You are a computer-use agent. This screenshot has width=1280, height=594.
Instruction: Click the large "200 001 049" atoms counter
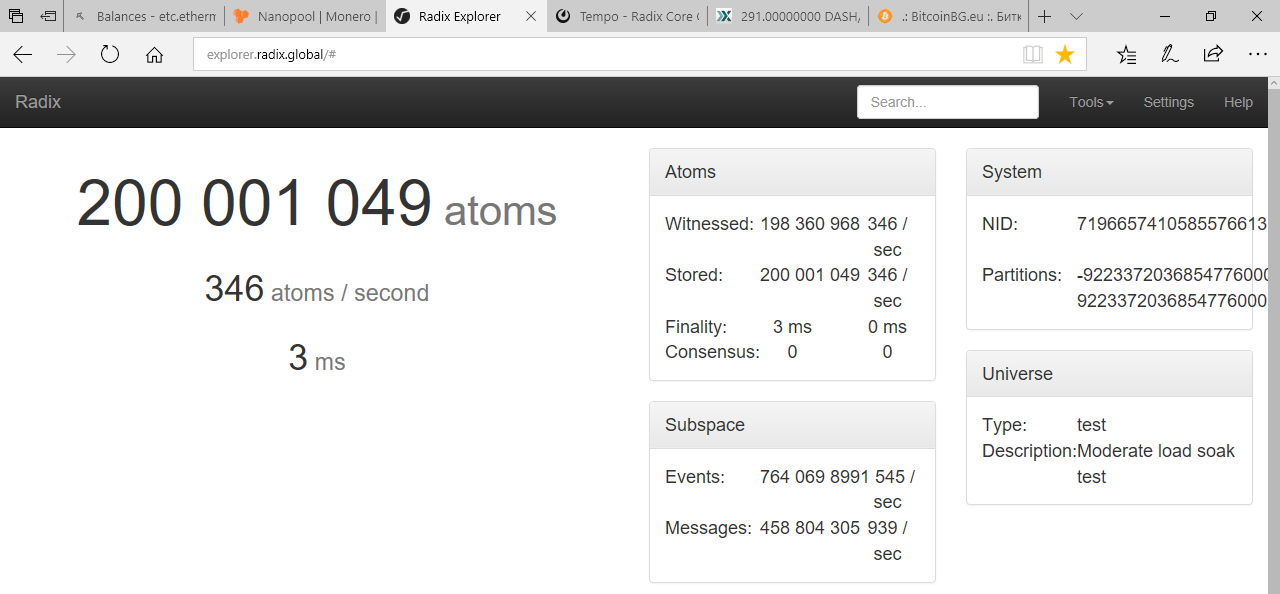[x=254, y=203]
